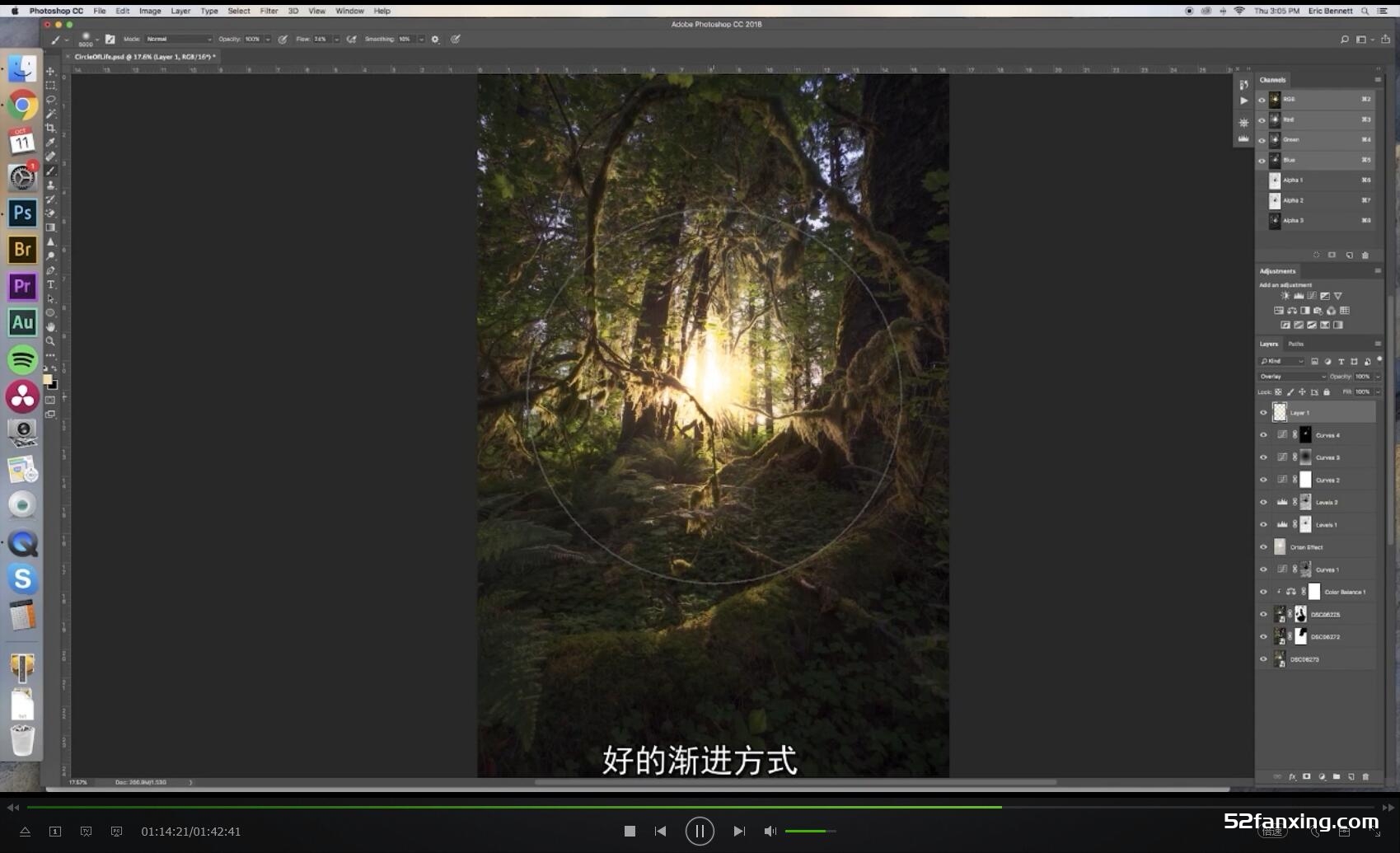Image resolution: width=1400 pixels, height=853 pixels.
Task: Open the brush preset picker dropdown
Action: [97, 39]
